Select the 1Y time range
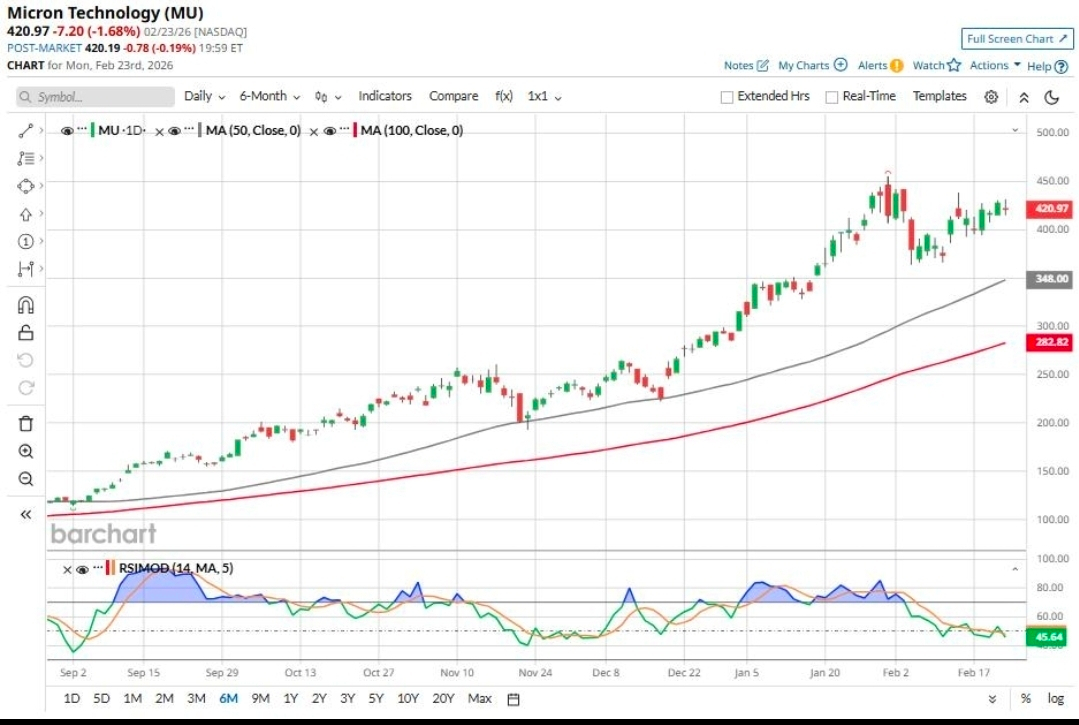 (290, 698)
